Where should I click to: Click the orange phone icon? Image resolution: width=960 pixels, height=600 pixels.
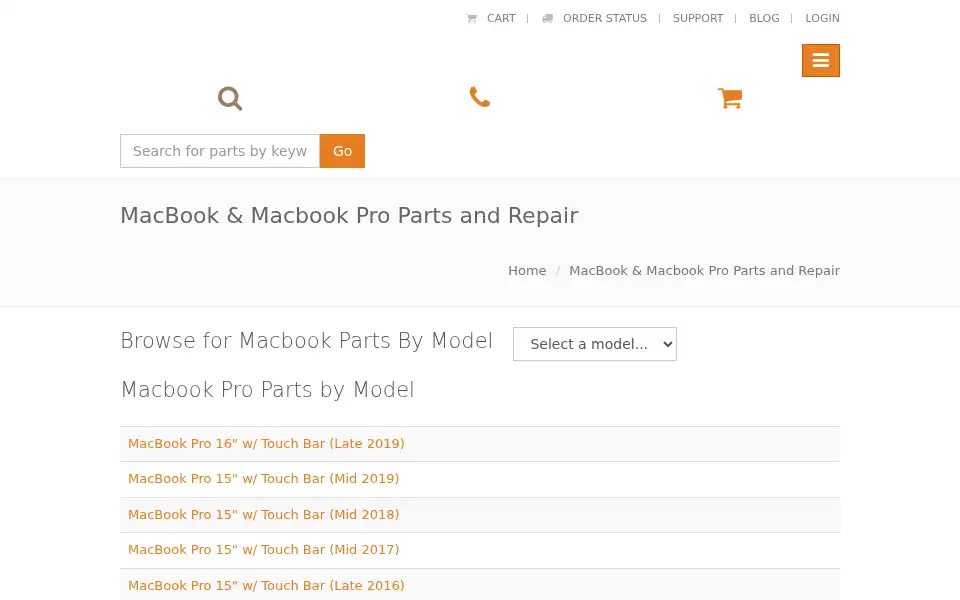(479, 97)
